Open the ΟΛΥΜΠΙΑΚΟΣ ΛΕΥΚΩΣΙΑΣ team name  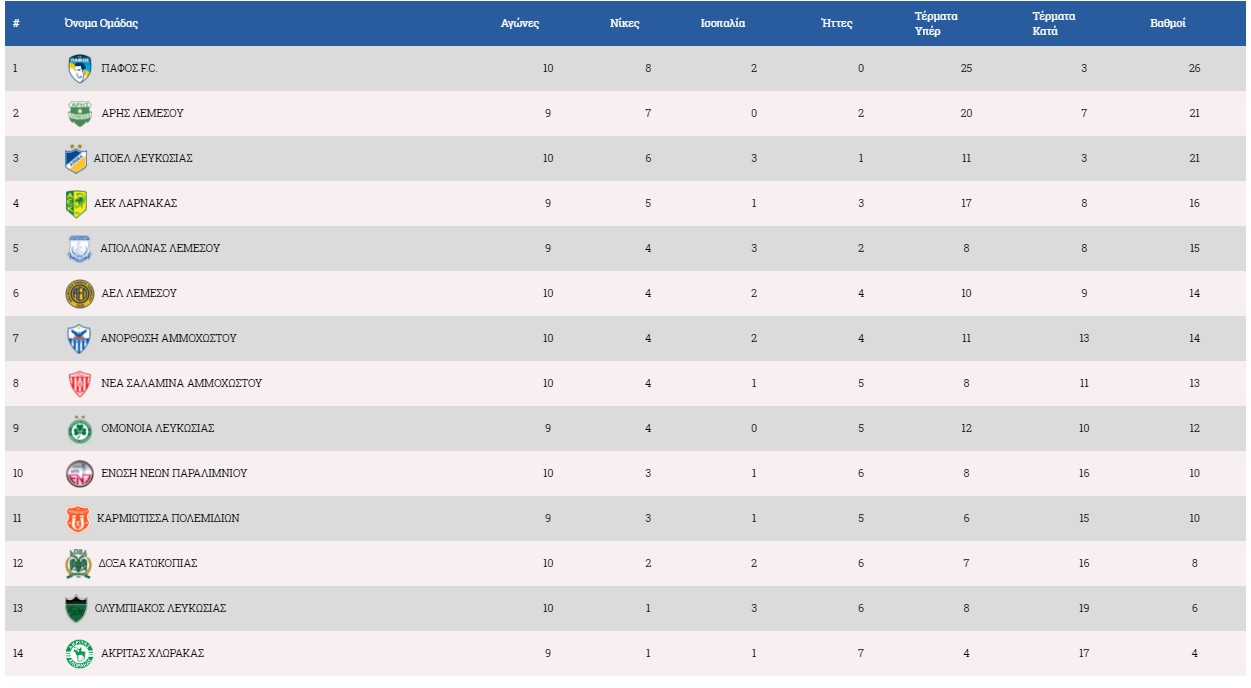point(160,608)
